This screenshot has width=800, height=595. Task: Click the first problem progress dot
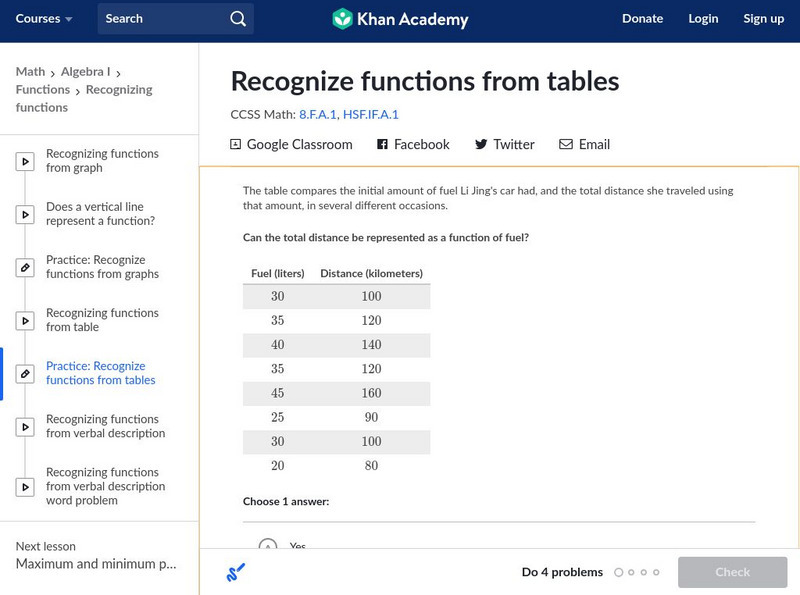[619, 573]
